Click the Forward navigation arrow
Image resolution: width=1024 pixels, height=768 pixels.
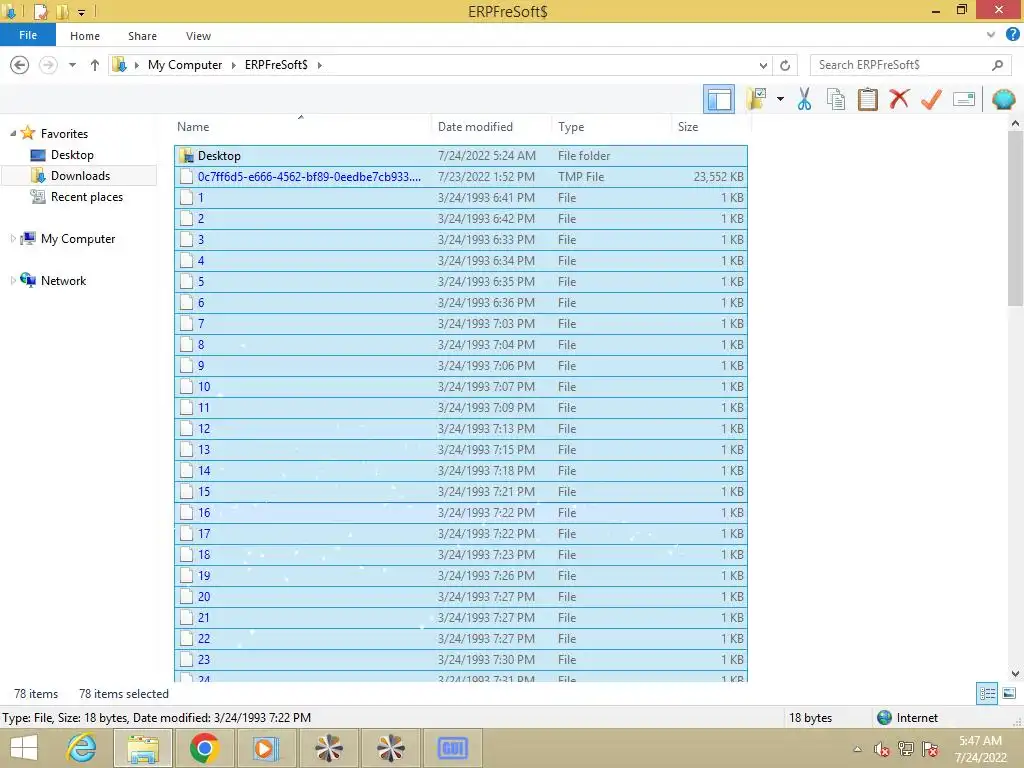pyautogui.click(x=48, y=65)
